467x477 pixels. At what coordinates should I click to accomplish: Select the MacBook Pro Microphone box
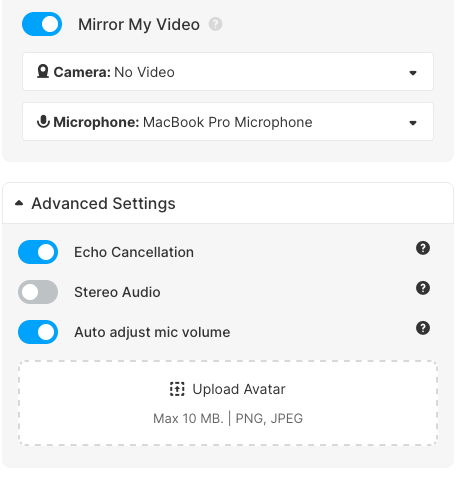coord(228,121)
